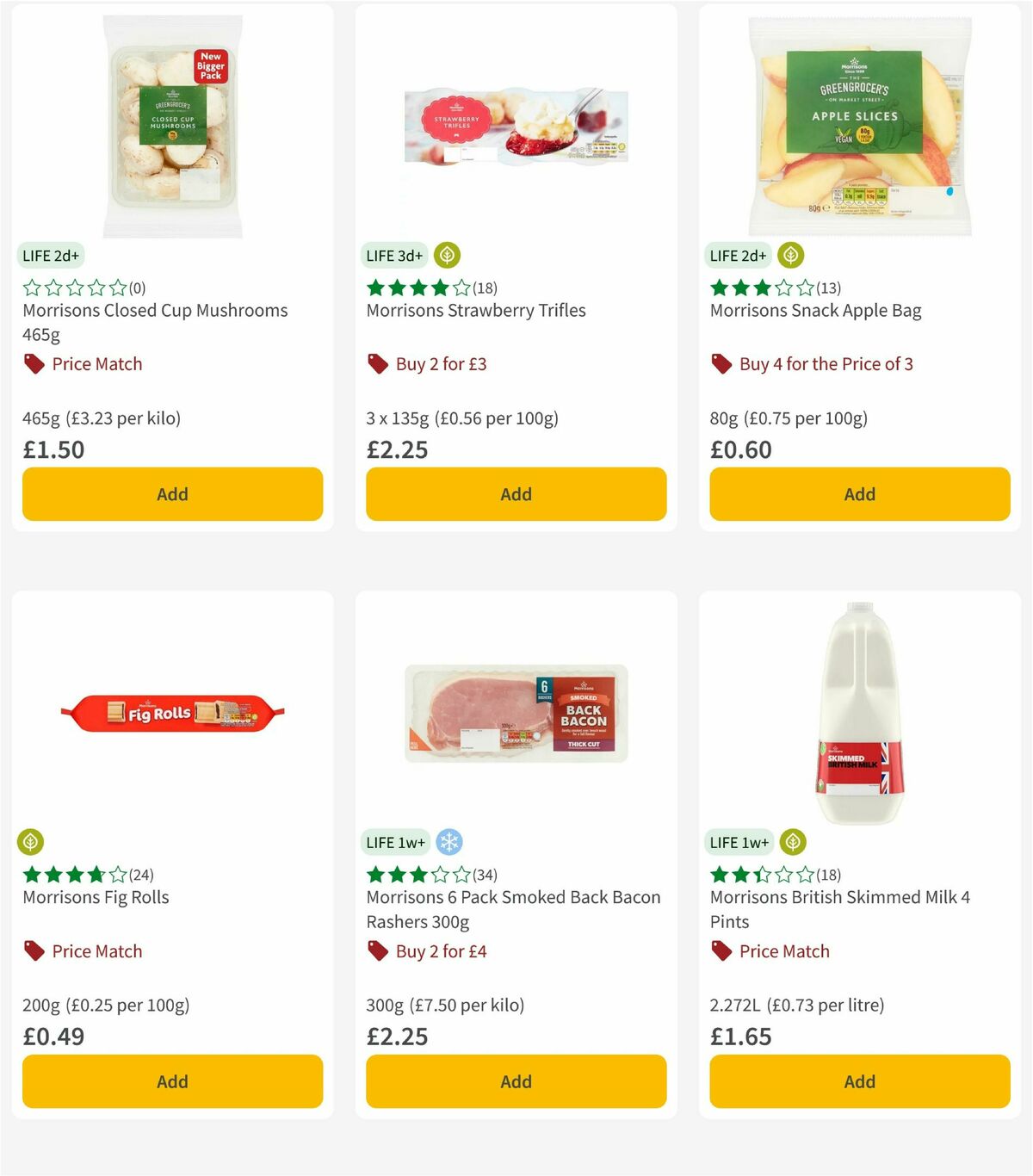Rate Mushrooms using the empty star strip

pos(74,288)
